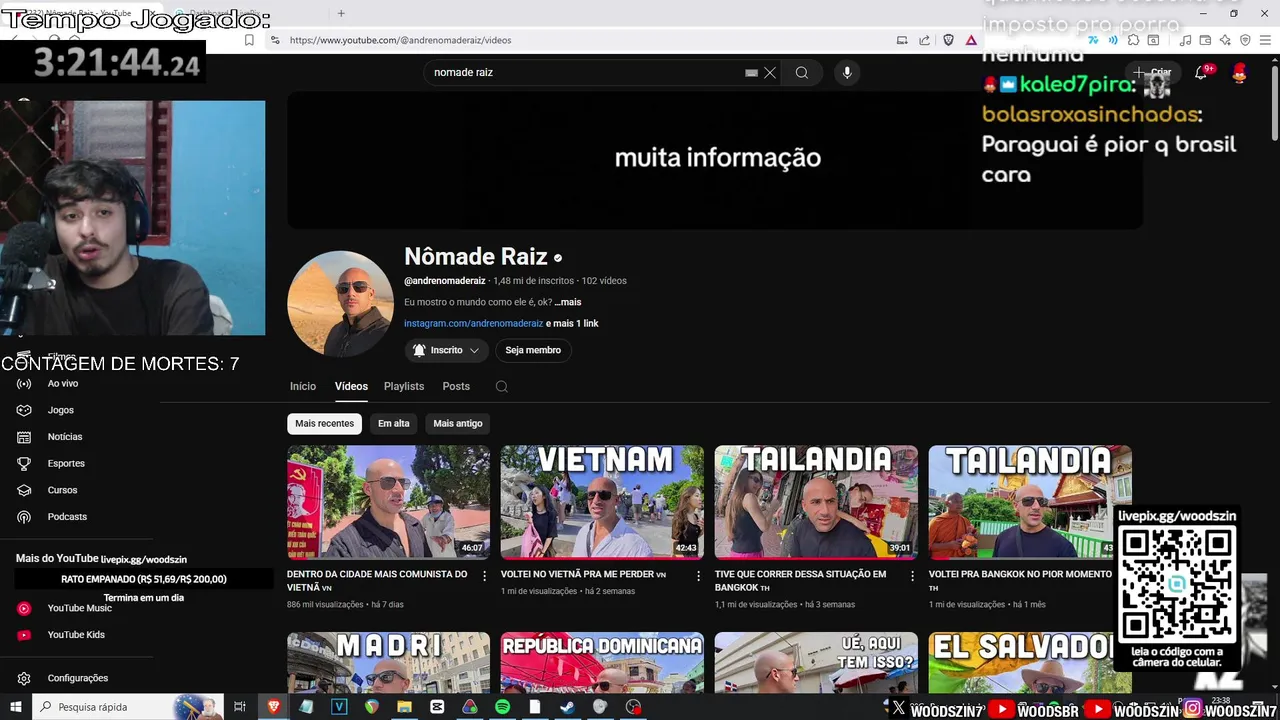Open YouTube Kids in sidebar

tap(76, 635)
